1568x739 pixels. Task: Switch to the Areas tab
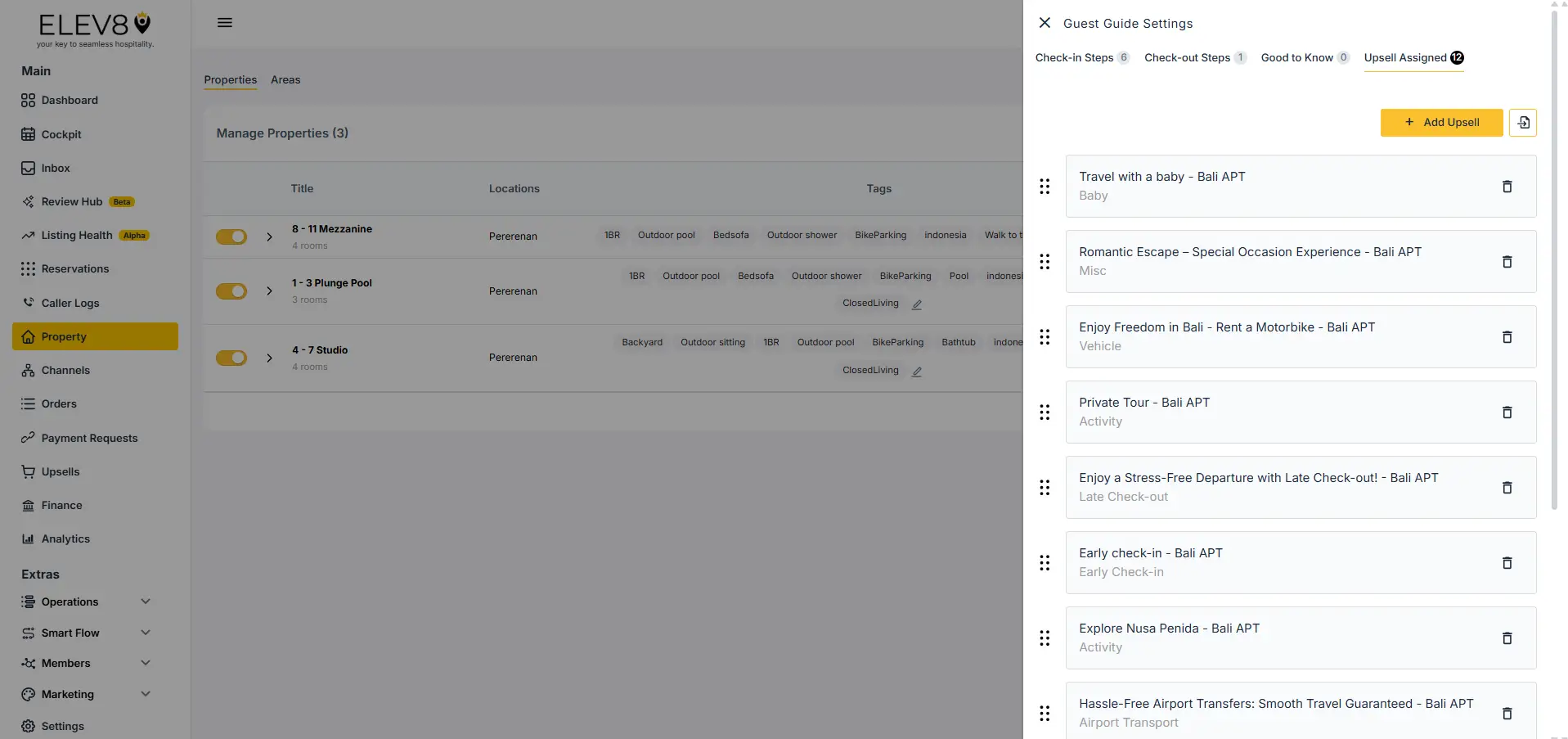tap(285, 80)
